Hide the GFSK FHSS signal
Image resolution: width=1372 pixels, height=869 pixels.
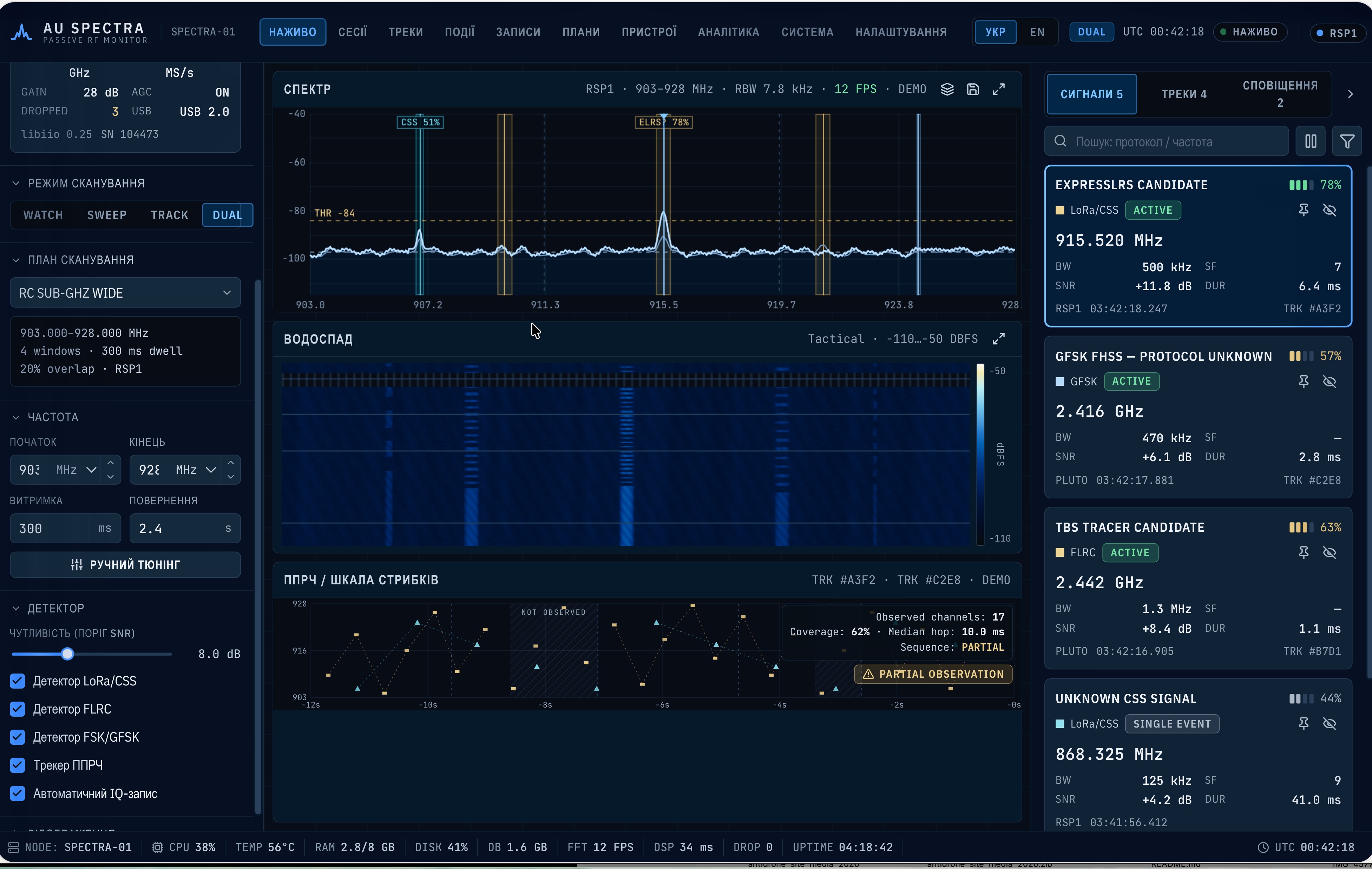pos(1330,382)
